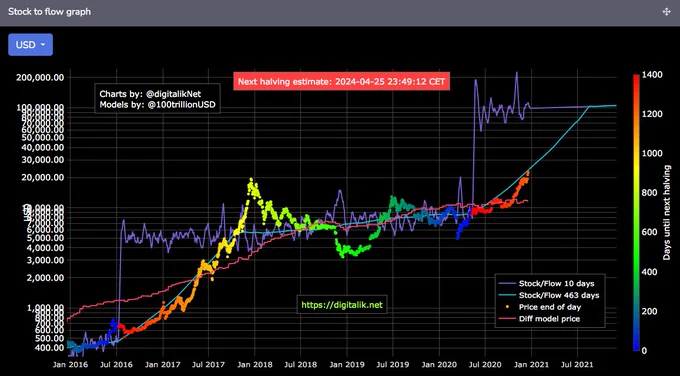This screenshot has width=680, height=376.
Task: Click the Stock to flow graph title
Action: point(49,12)
